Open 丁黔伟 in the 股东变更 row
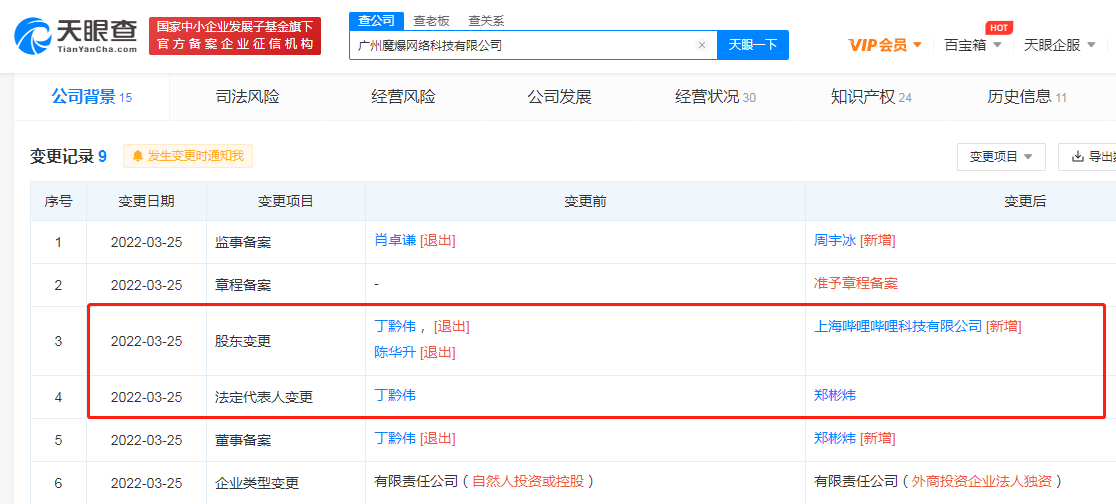The image size is (1116, 504). 395,327
